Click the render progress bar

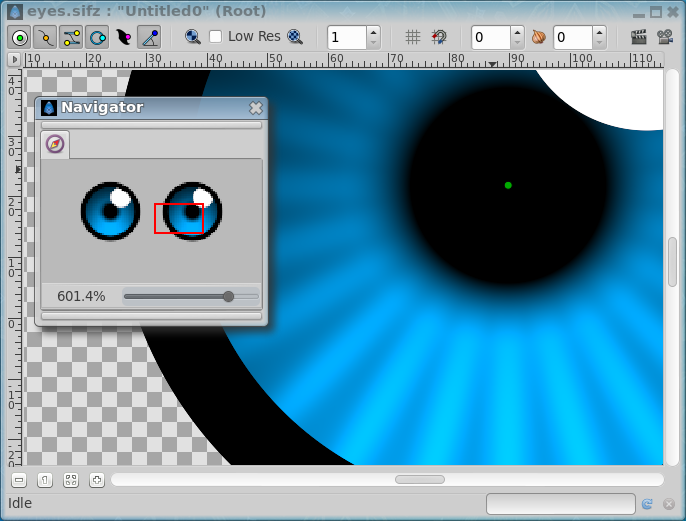(x=561, y=504)
